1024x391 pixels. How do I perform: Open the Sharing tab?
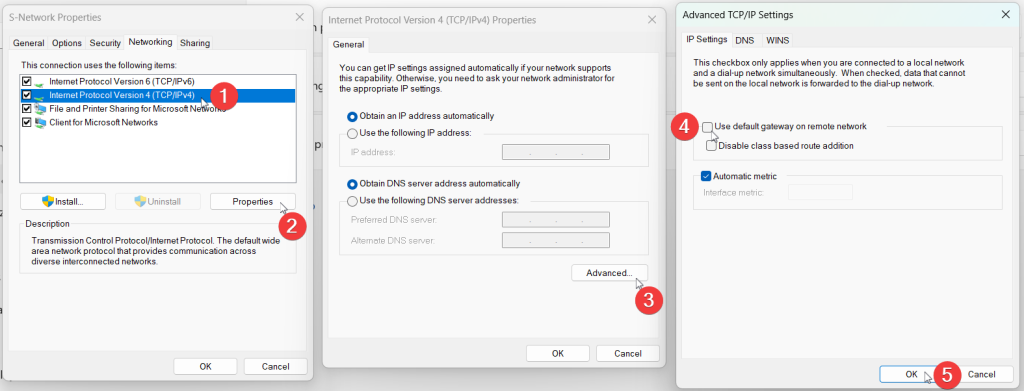click(195, 43)
